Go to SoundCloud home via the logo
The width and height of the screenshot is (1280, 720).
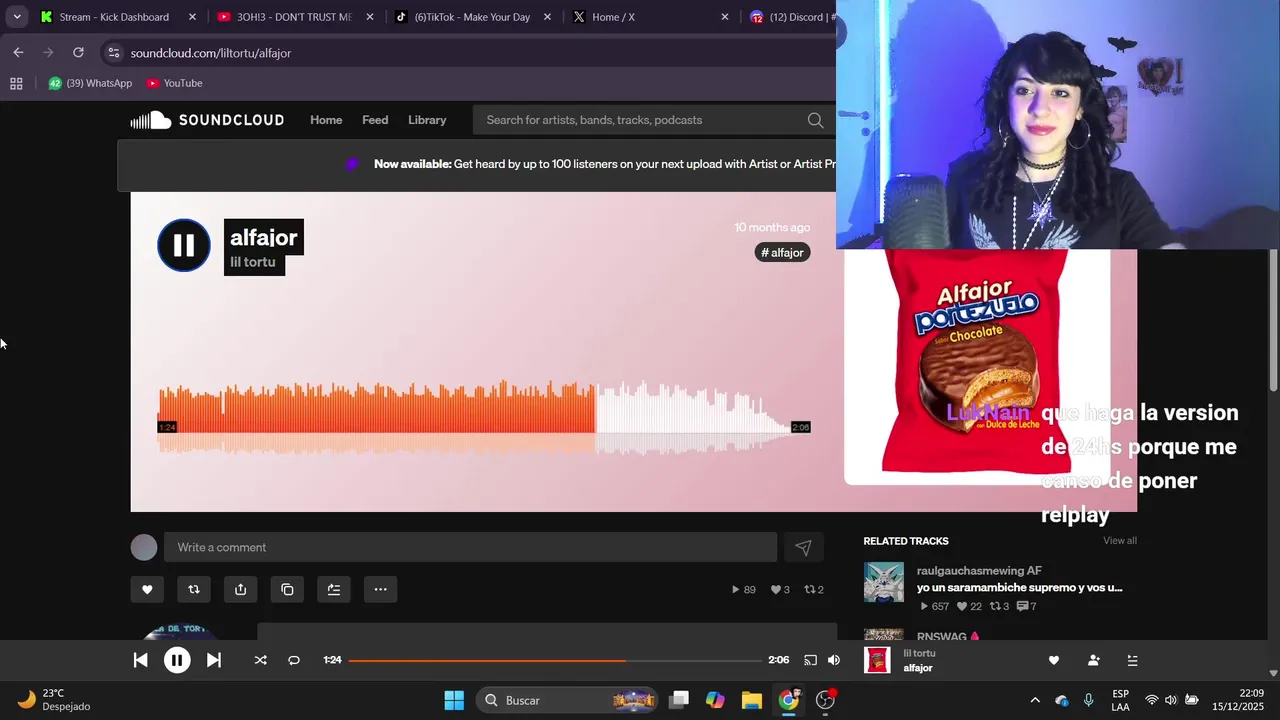tap(207, 120)
